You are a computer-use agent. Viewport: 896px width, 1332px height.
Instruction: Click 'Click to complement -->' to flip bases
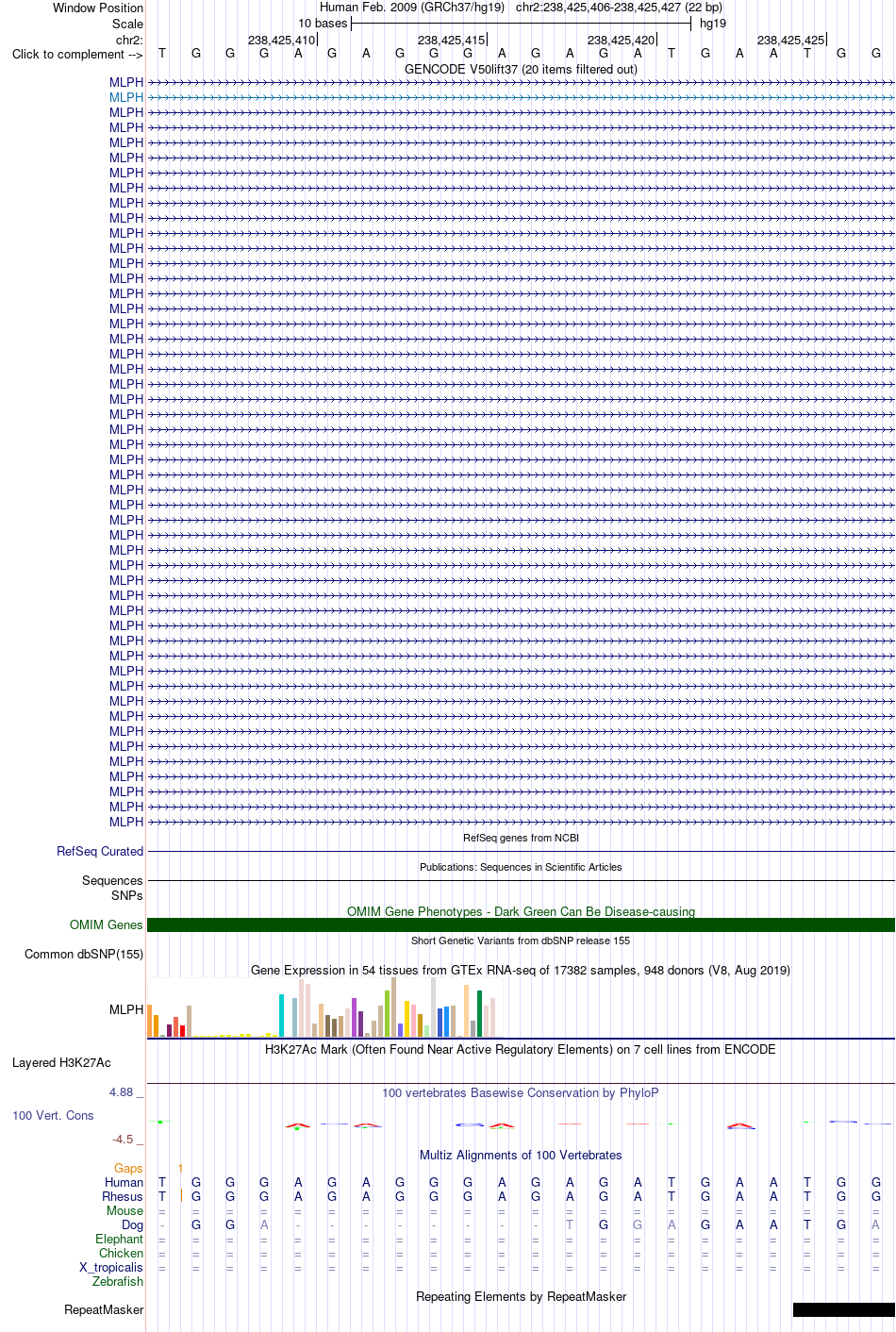pyautogui.click(x=77, y=55)
